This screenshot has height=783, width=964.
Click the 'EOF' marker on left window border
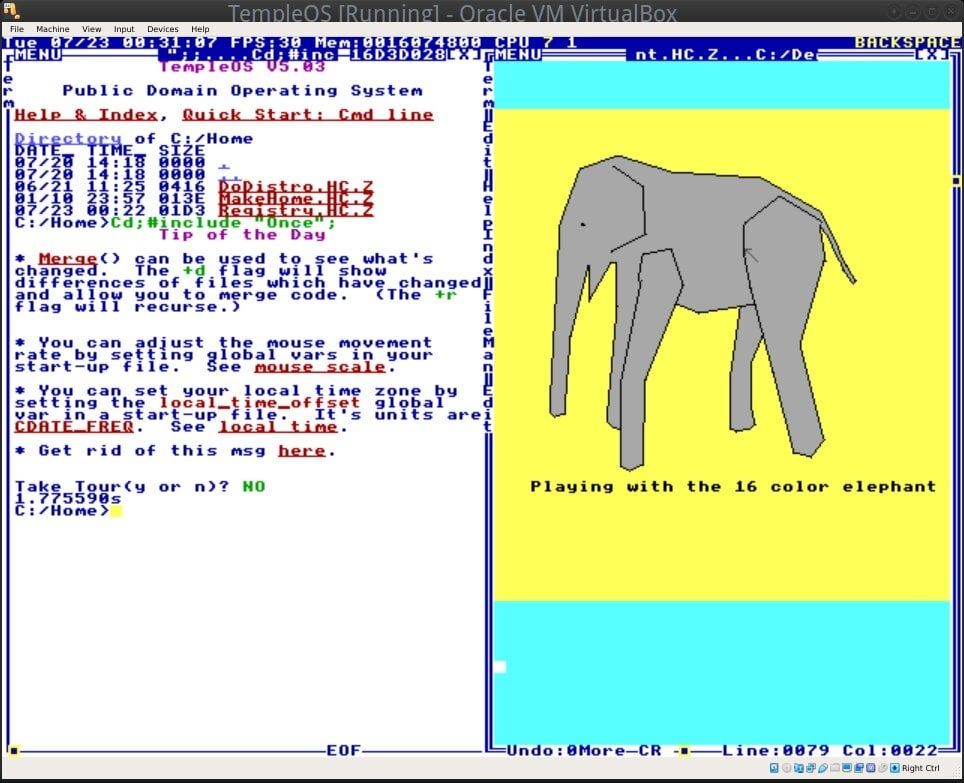344,750
